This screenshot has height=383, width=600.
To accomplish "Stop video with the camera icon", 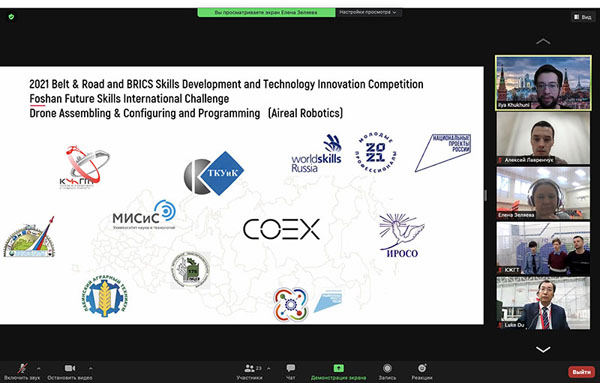I will 70,368.
